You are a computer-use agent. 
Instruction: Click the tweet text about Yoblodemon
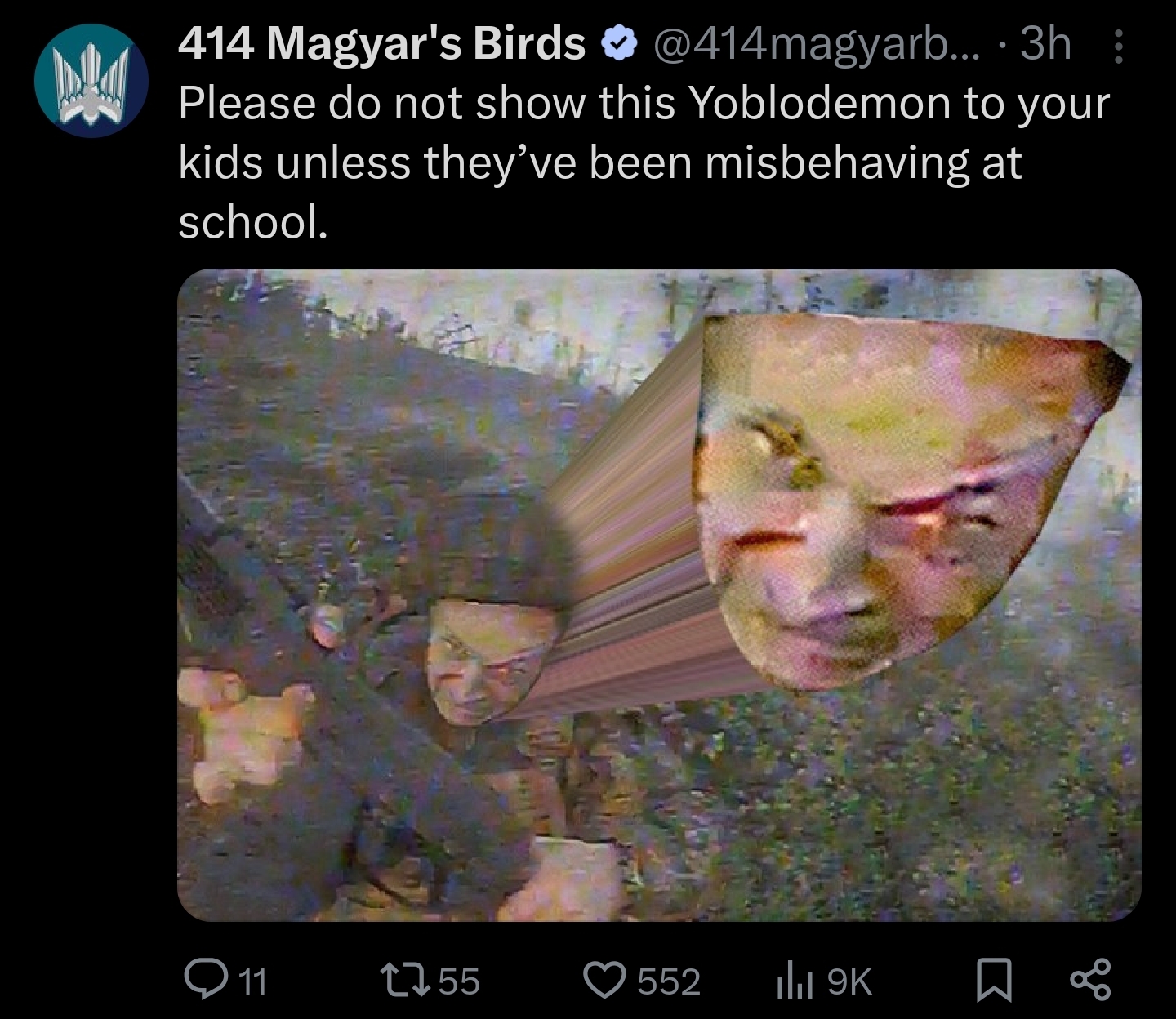(x=644, y=162)
